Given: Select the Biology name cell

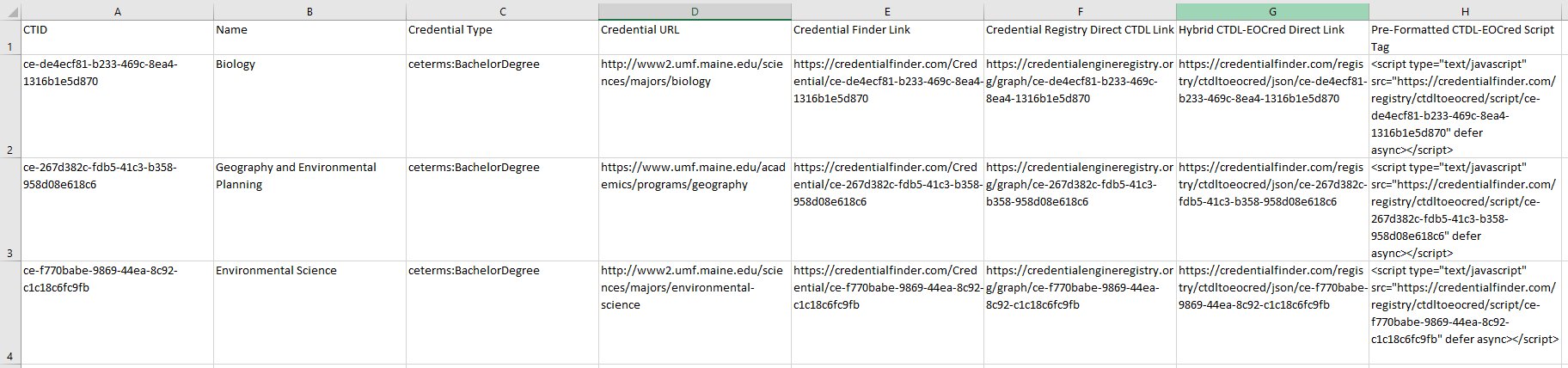Looking at the screenshot, I should click(x=309, y=107).
